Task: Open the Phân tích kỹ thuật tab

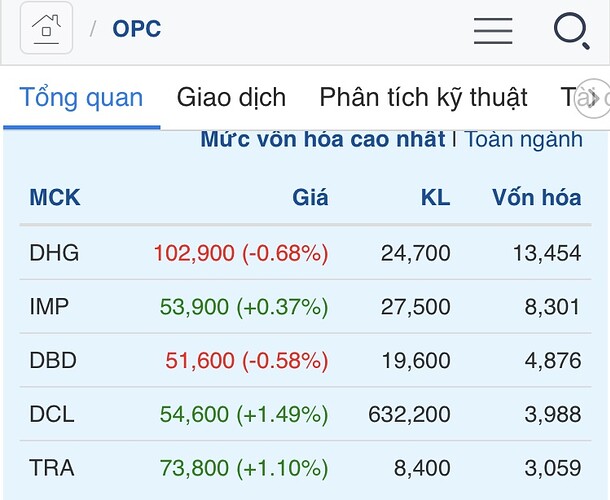Action: (423, 98)
